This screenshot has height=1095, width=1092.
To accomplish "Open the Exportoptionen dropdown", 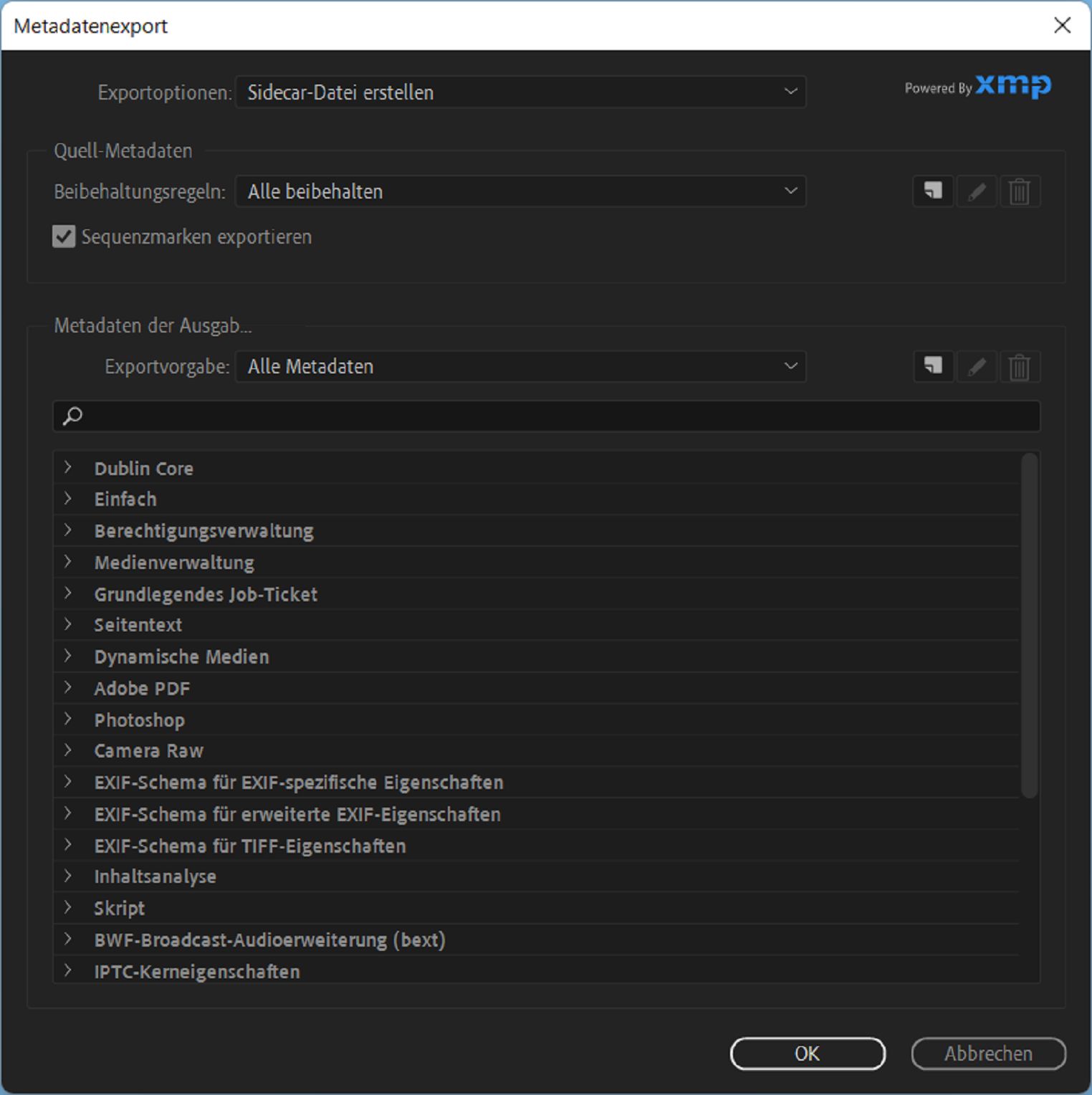I will (x=520, y=92).
